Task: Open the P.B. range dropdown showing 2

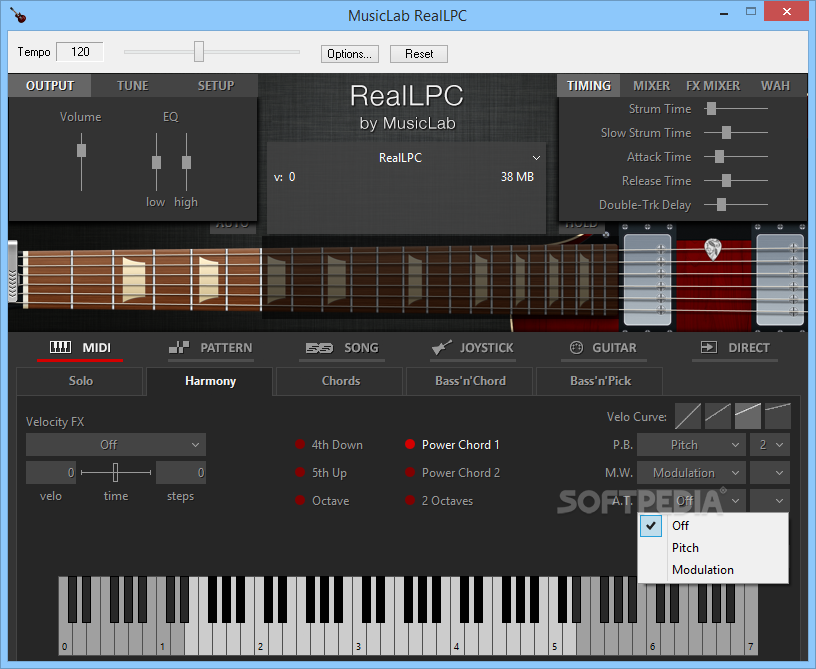Action: coord(770,445)
